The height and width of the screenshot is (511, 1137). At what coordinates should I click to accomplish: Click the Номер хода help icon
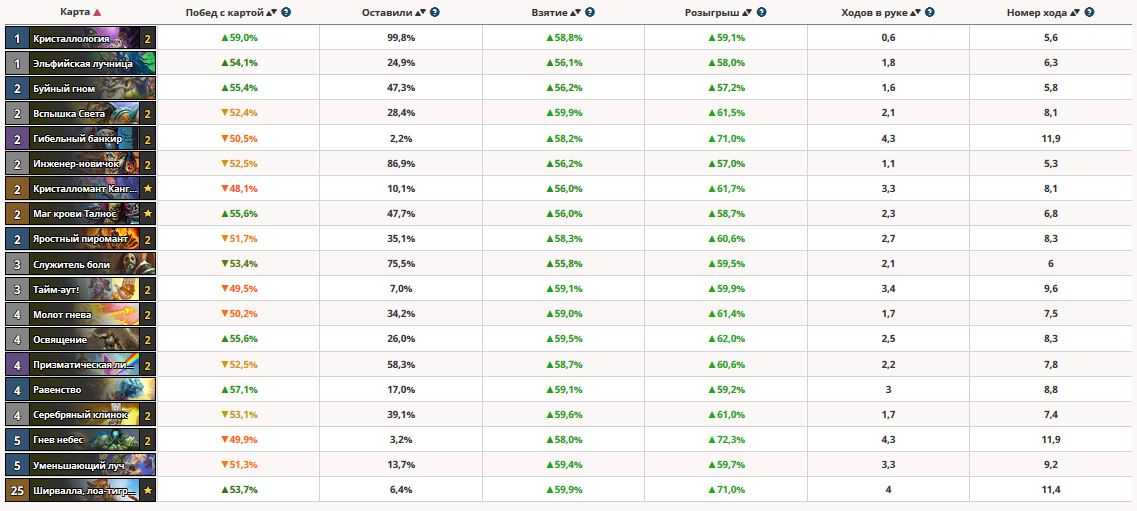[x=1088, y=13]
